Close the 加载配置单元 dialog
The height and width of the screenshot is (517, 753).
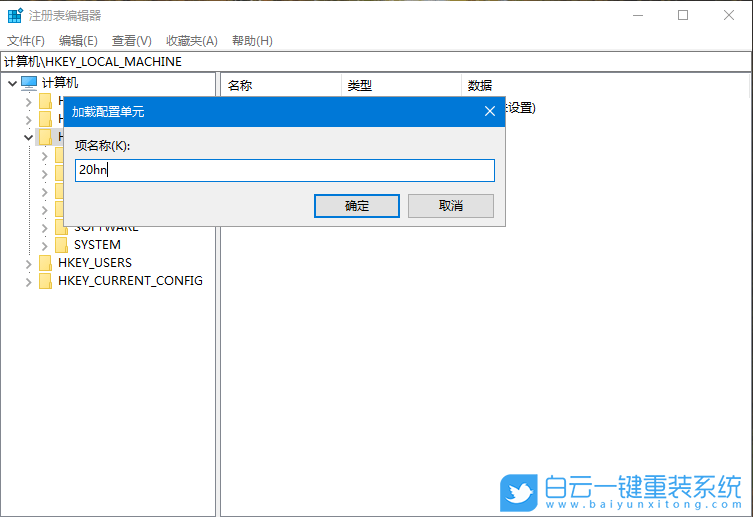tap(489, 111)
